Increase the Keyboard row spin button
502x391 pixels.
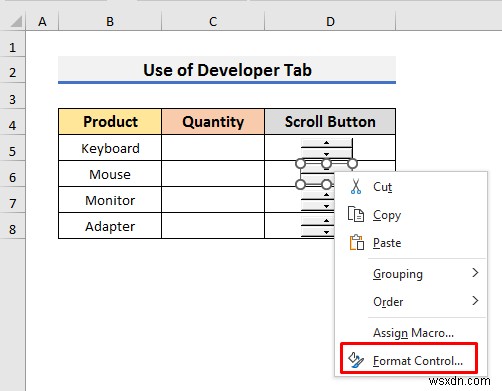(x=326, y=143)
